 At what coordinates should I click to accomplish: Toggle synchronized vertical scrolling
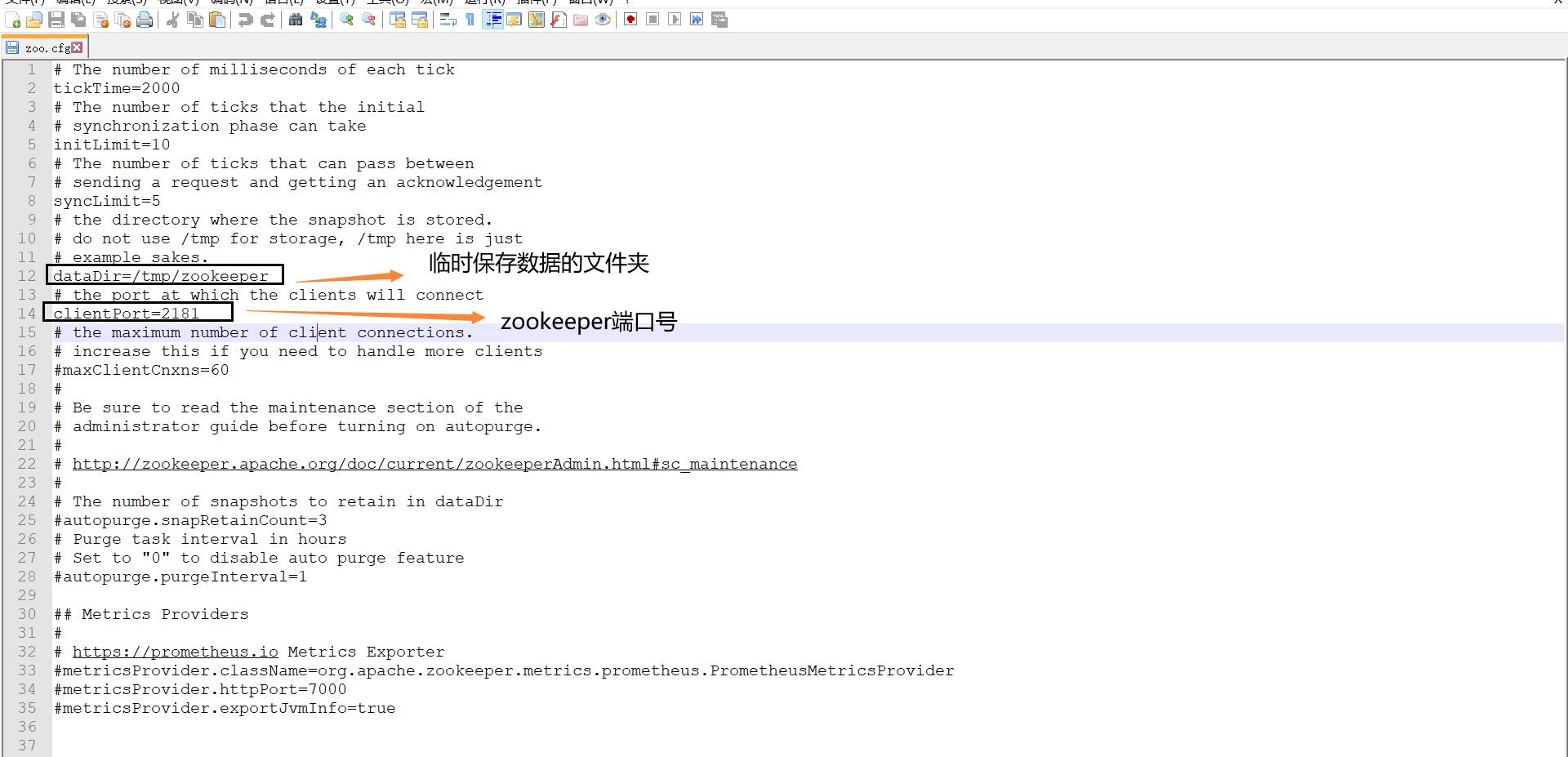(398, 20)
